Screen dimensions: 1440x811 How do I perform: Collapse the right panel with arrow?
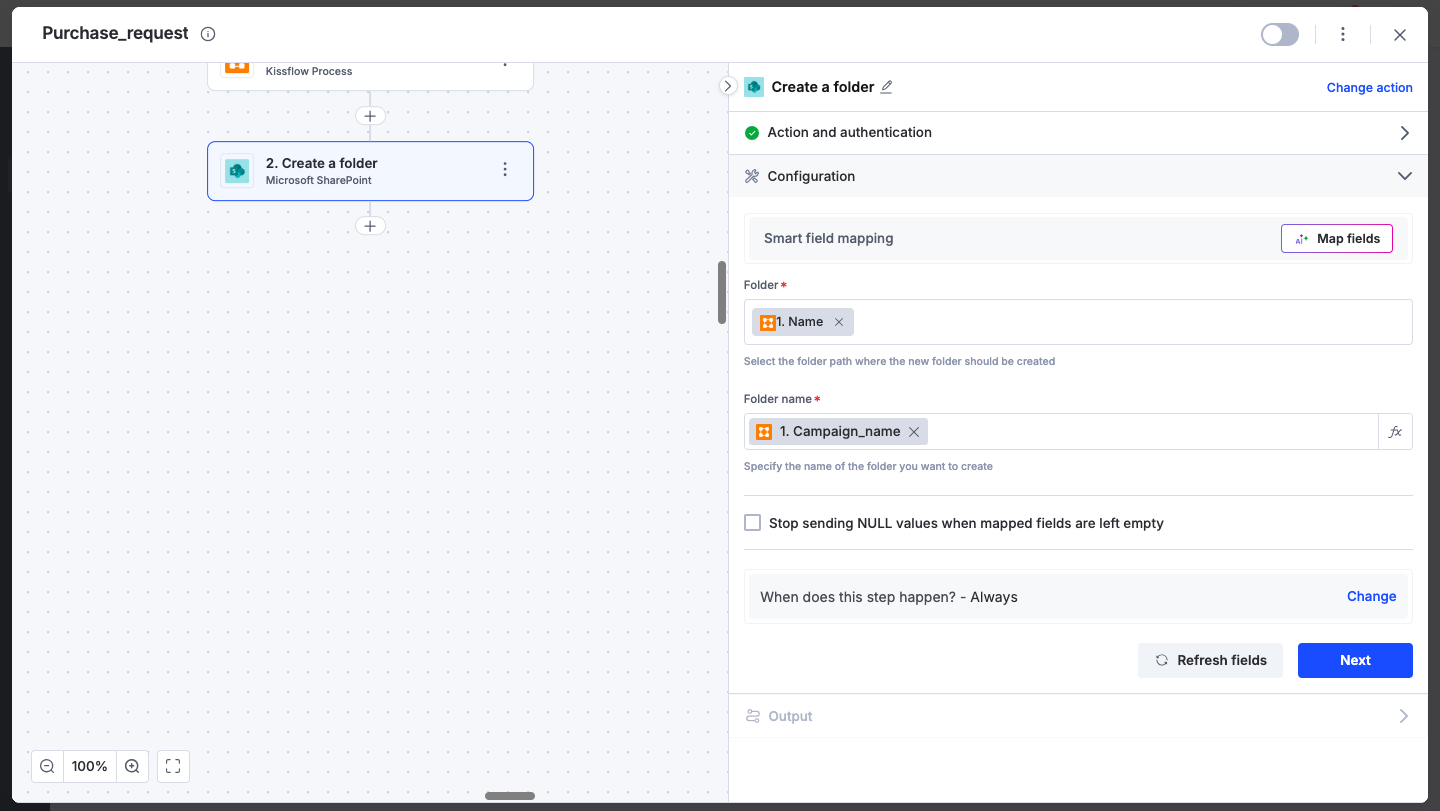click(728, 86)
